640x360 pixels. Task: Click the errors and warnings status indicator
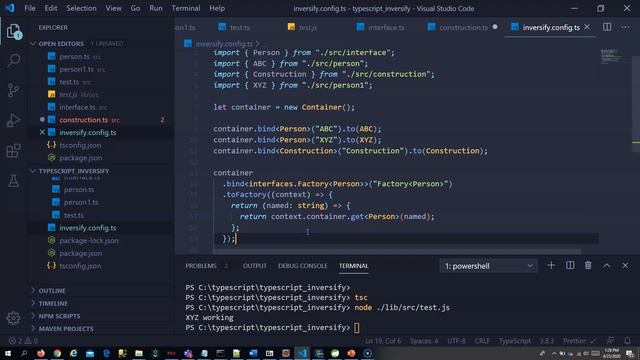[23, 341]
